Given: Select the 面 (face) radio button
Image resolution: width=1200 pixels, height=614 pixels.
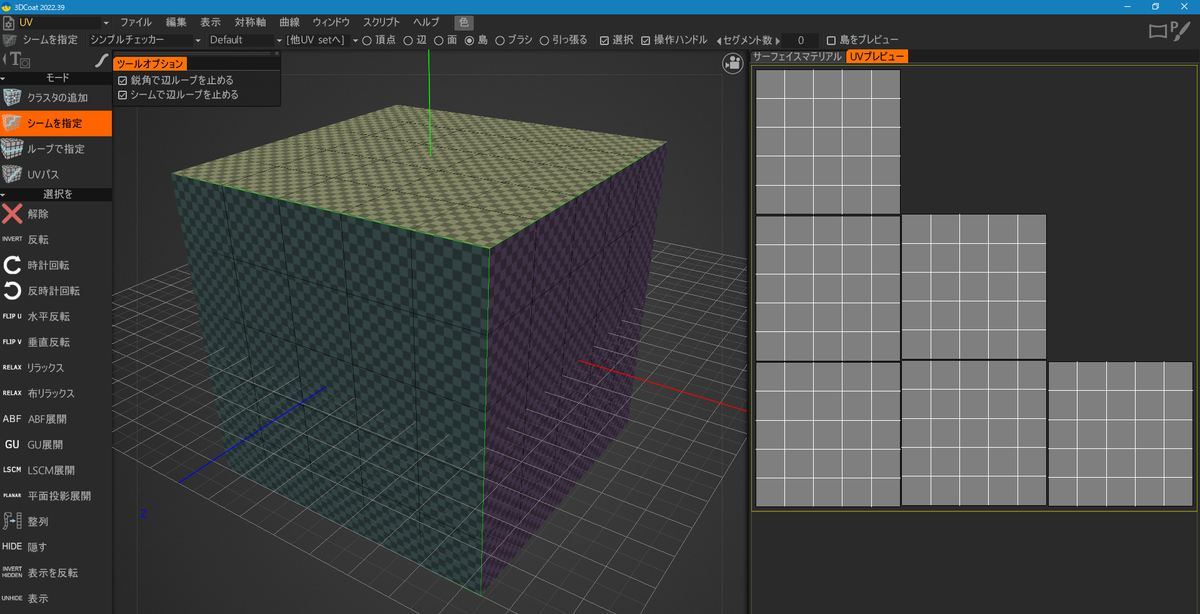Looking at the screenshot, I should click(x=439, y=40).
